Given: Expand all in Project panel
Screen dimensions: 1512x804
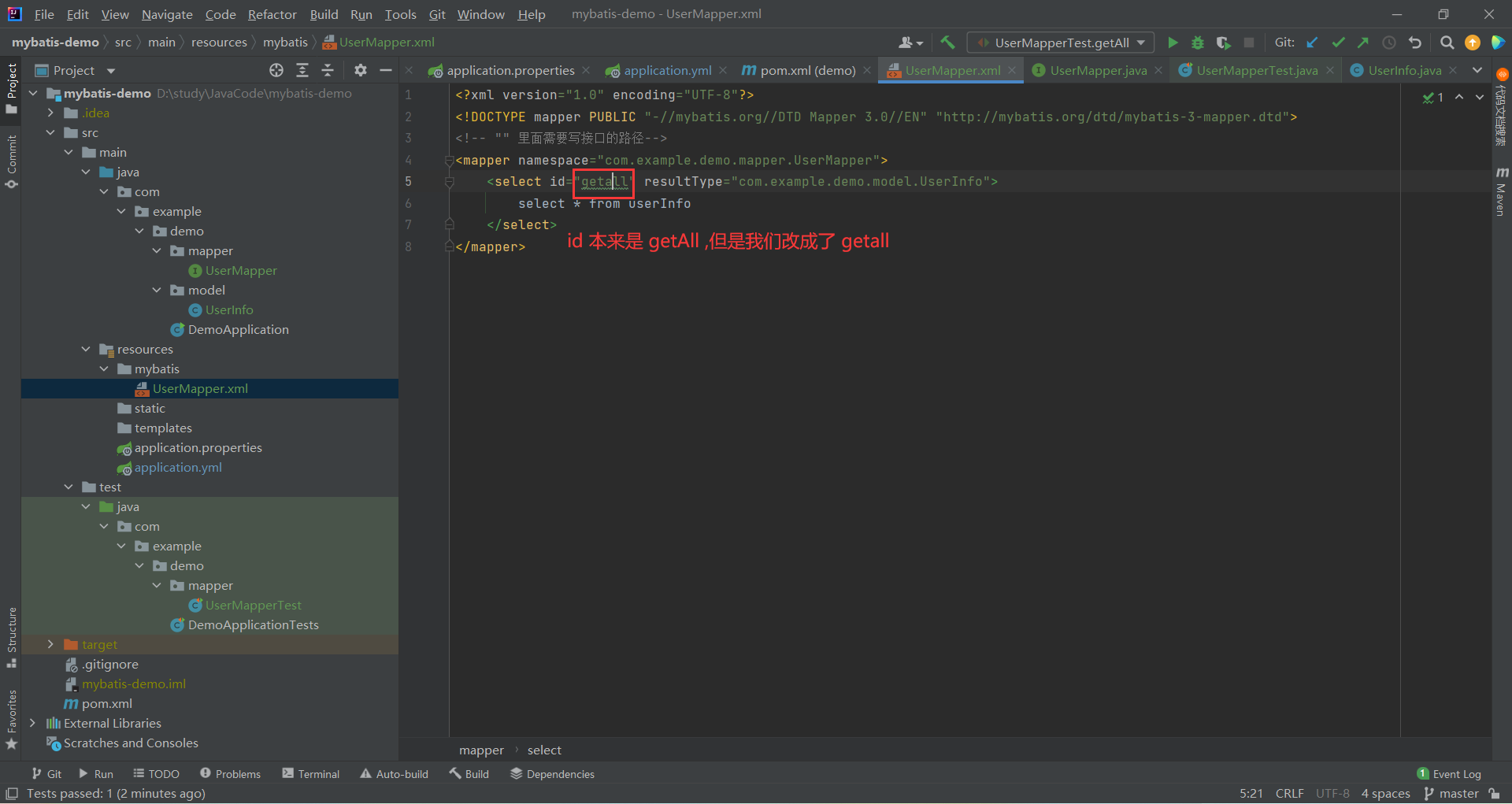Looking at the screenshot, I should 302,70.
